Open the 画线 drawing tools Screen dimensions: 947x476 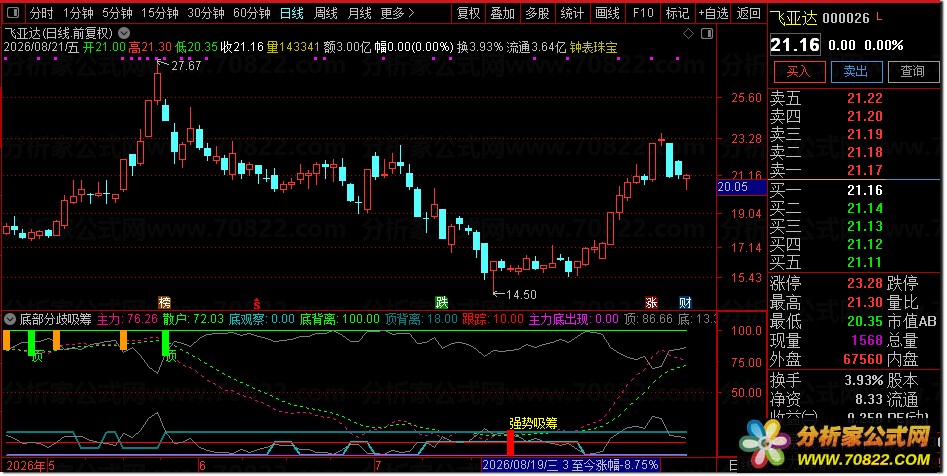[607, 13]
